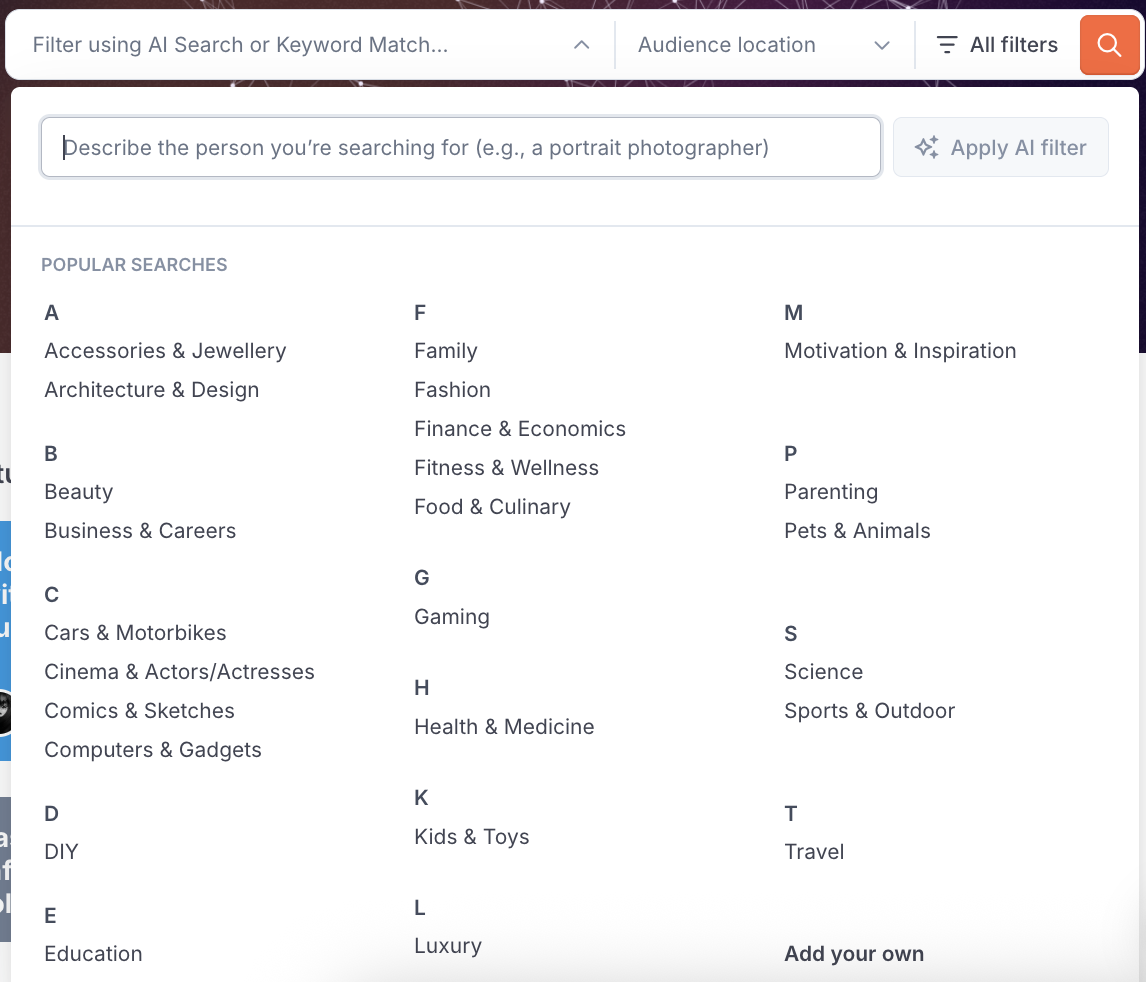Choose Architecture & Design from popular searches

click(152, 390)
